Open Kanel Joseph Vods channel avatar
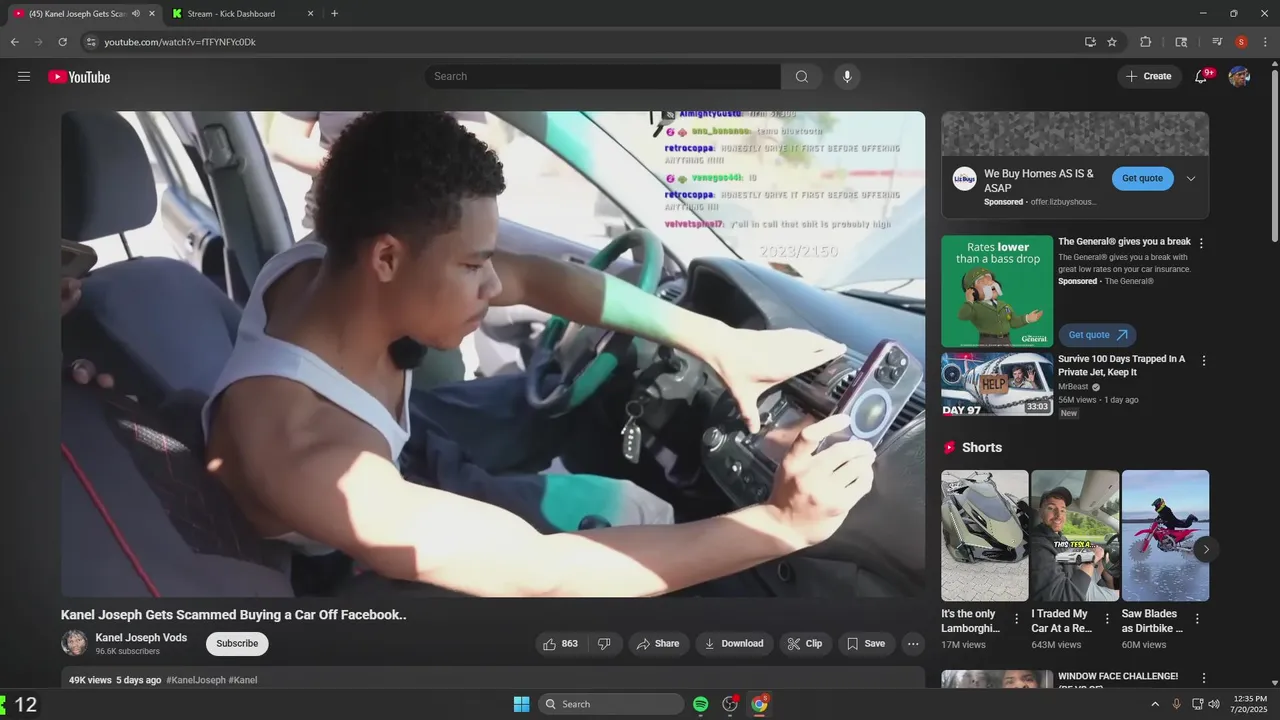The image size is (1280, 720). [74, 643]
